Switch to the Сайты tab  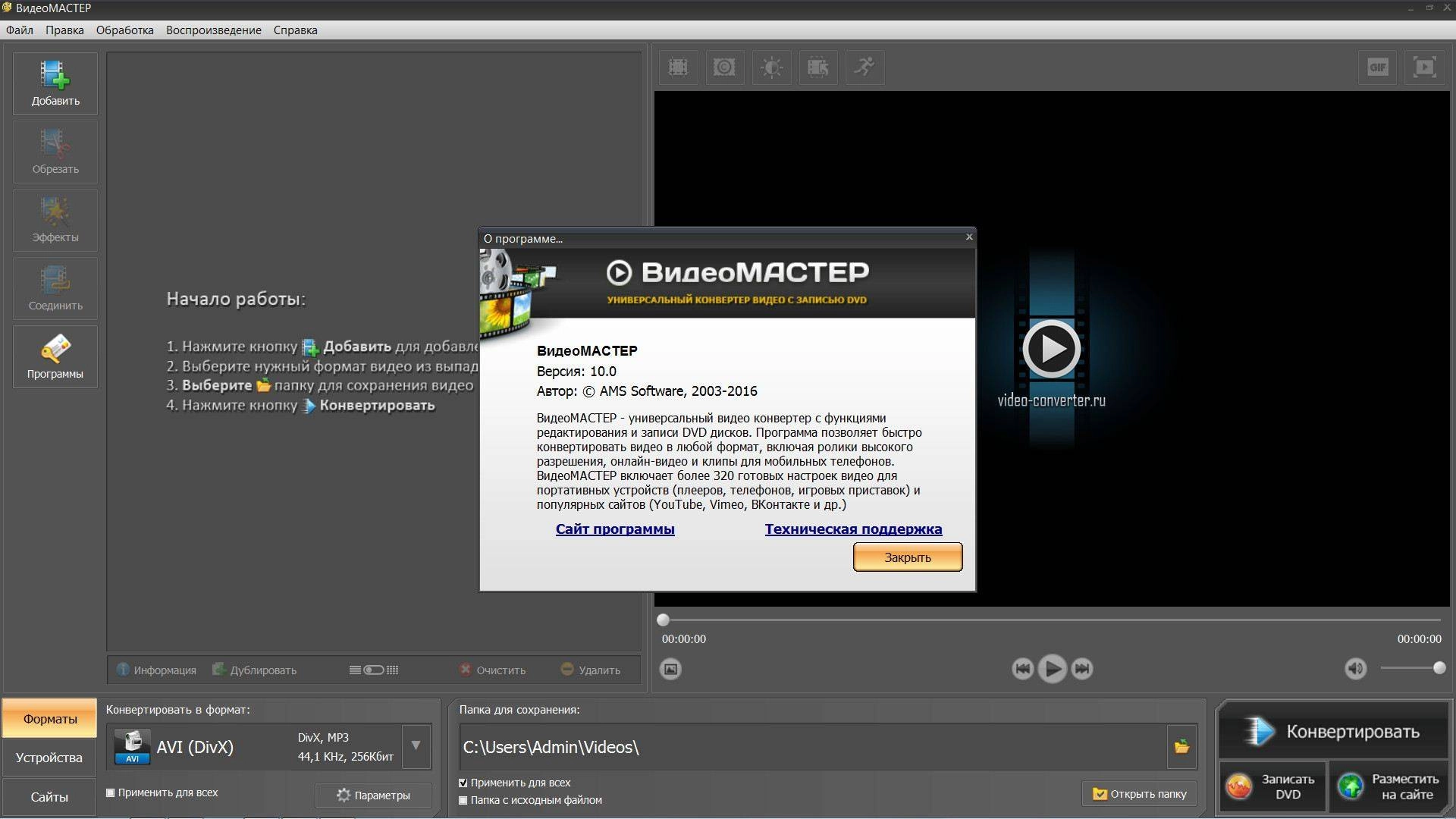click(x=49, y=797)
